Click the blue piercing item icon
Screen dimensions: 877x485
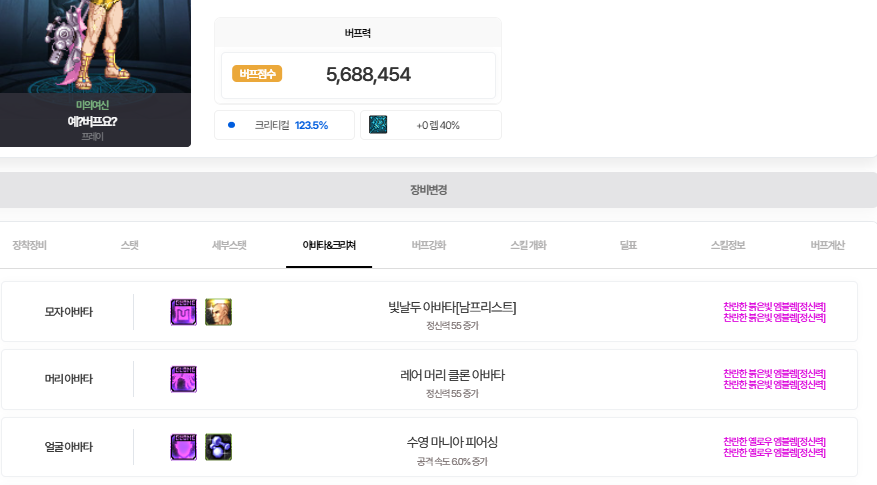point(218,447)
